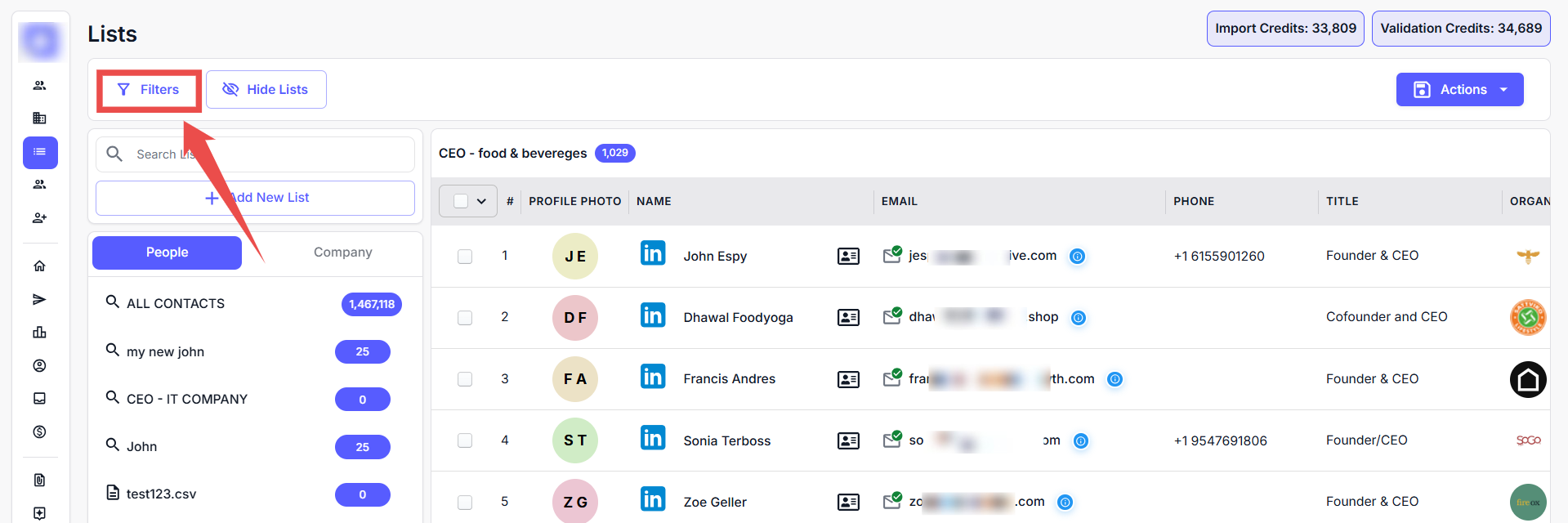Click the info icon beside Sonia Terboss's email
Image resolution: width=1568 pixels, height=523 pixels.
pos(1080,441)
